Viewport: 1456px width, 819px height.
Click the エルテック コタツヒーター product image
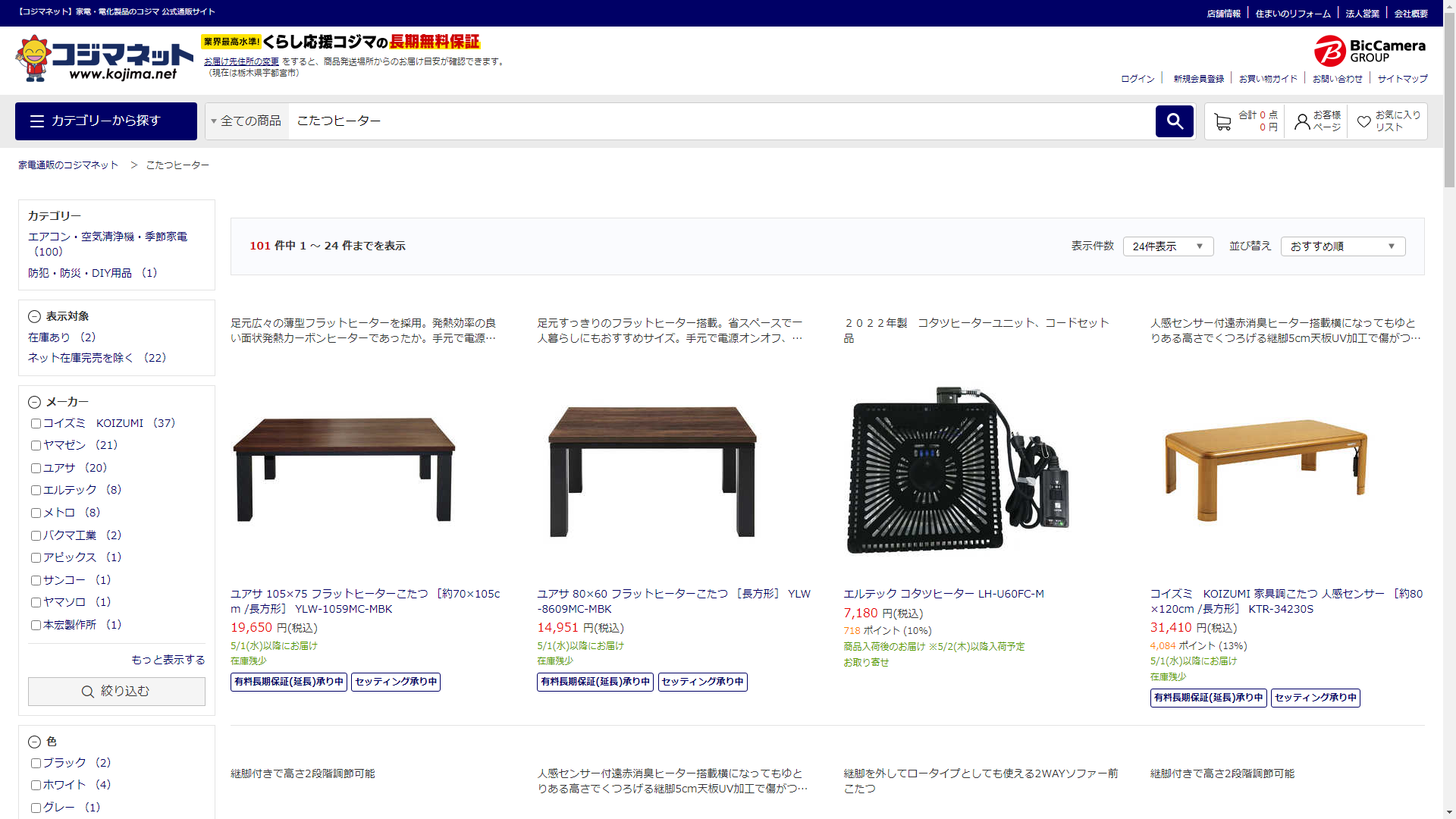pyautogui.click(x=959, y=470)
